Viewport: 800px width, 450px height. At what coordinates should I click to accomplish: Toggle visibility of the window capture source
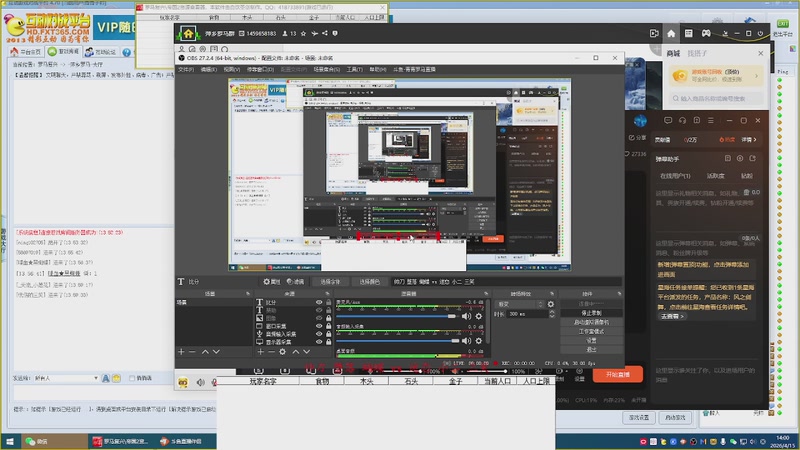319,326
